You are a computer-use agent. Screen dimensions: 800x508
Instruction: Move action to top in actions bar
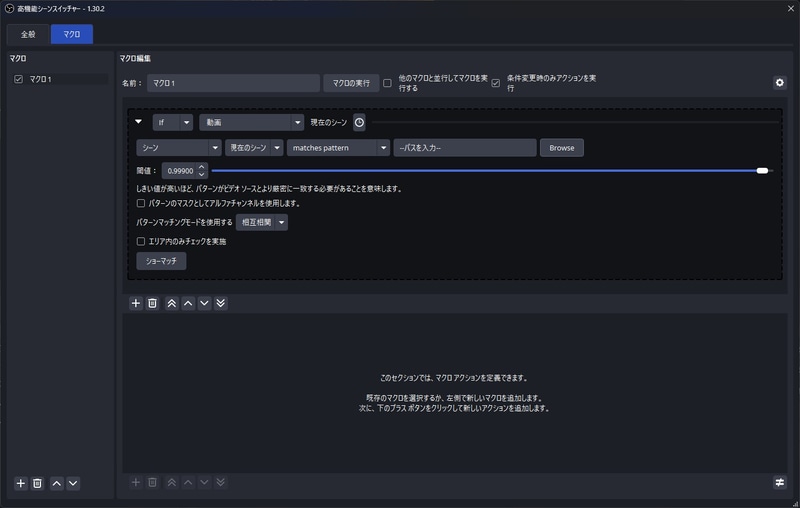[172, 482]
